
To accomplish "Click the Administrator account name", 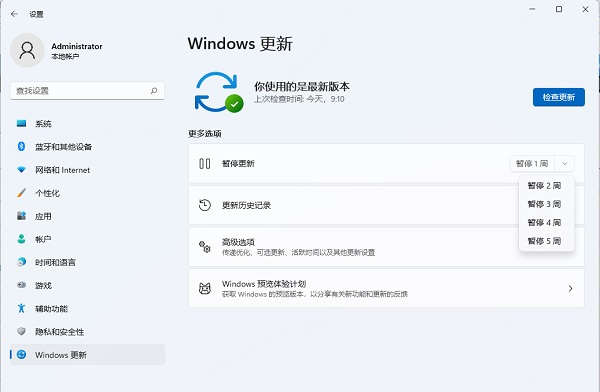I will tap(77, 46).
